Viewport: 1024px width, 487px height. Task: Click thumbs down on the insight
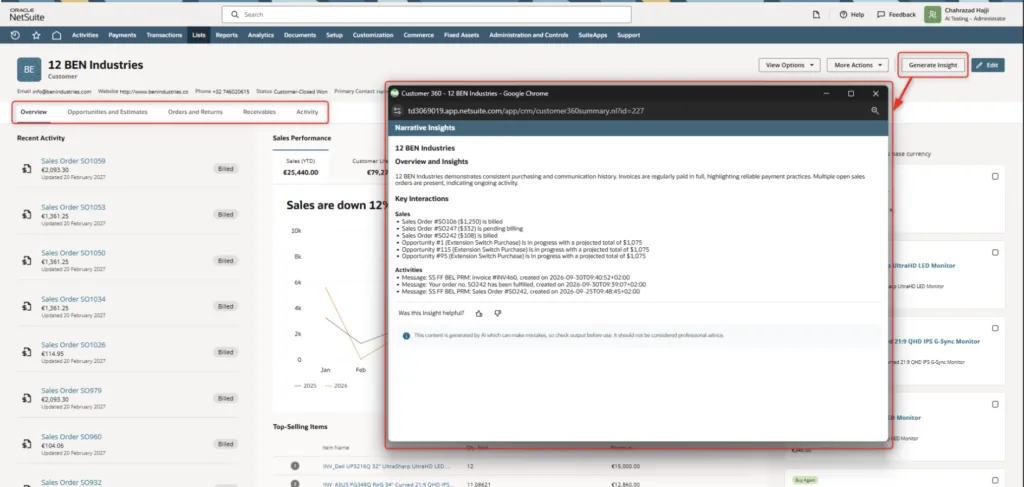pyautogui.click(x=498, y=313)
